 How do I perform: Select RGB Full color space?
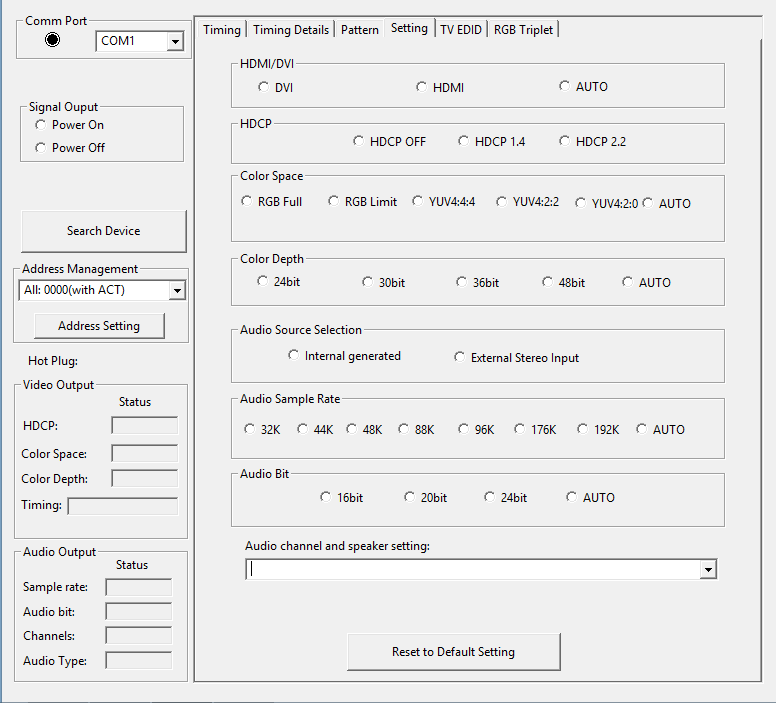247,201
